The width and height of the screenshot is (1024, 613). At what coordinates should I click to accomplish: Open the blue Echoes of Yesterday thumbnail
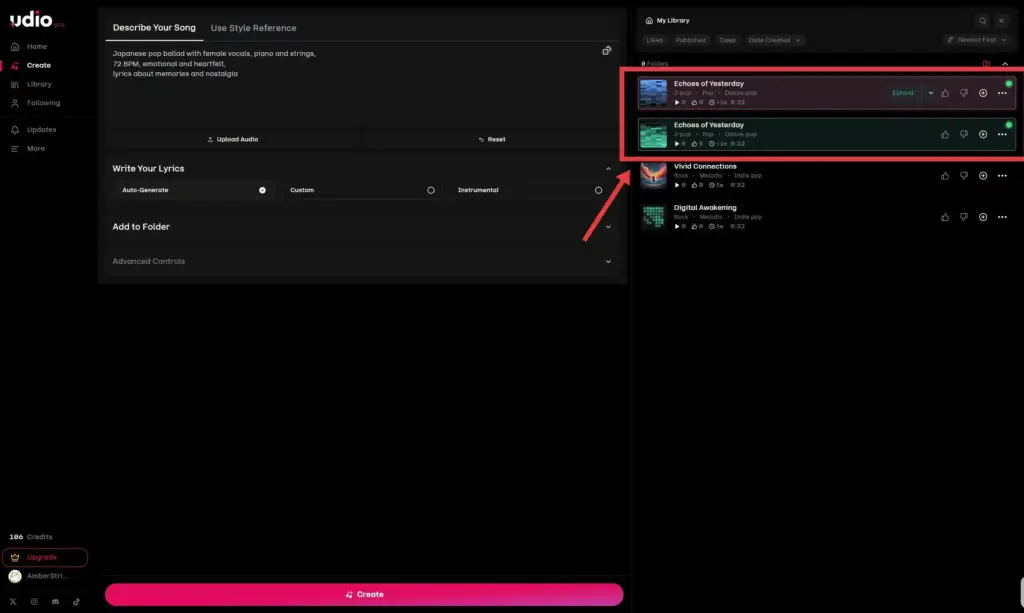pos(653,93)
